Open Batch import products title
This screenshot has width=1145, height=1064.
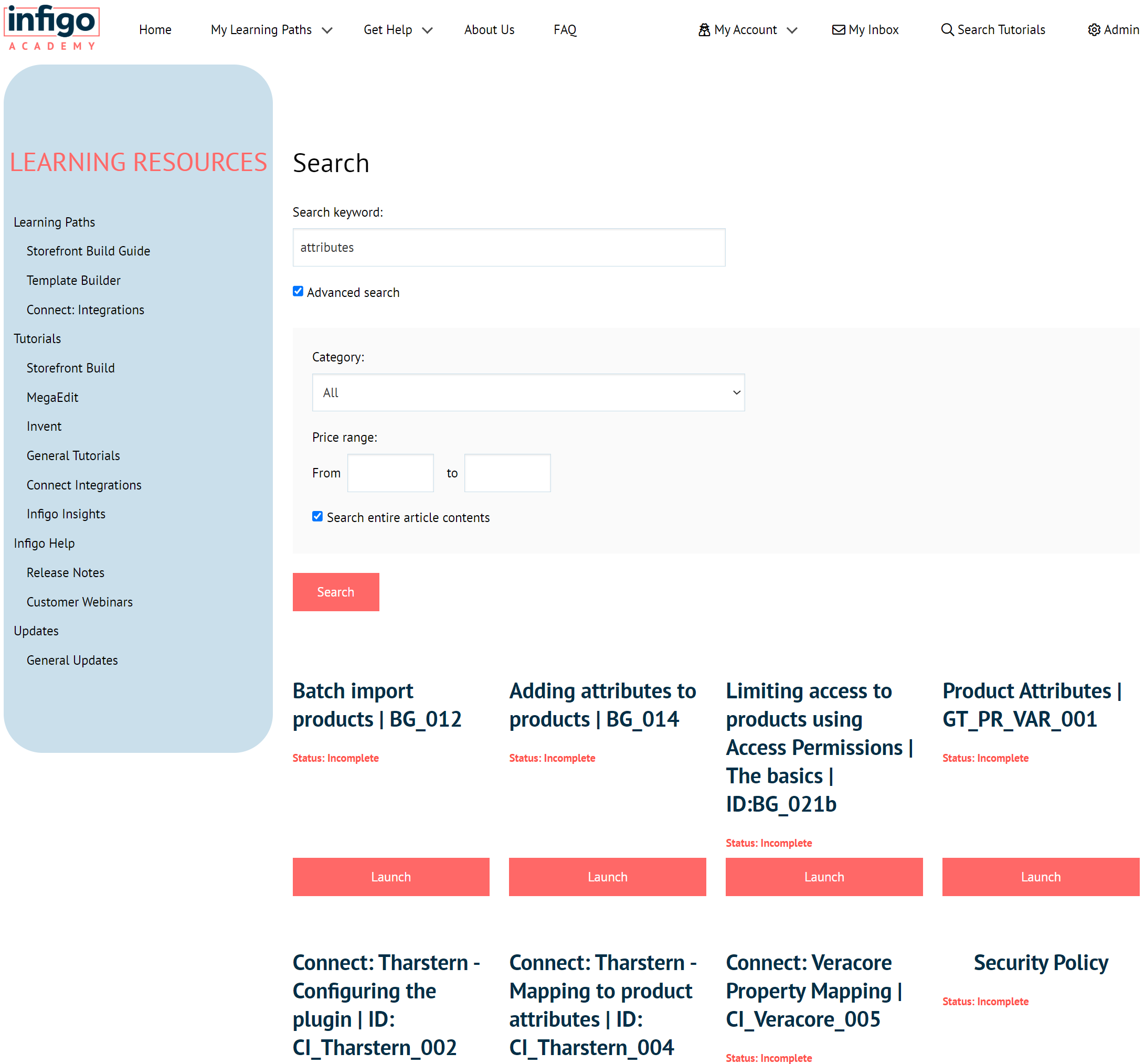(x=377, y=705)
